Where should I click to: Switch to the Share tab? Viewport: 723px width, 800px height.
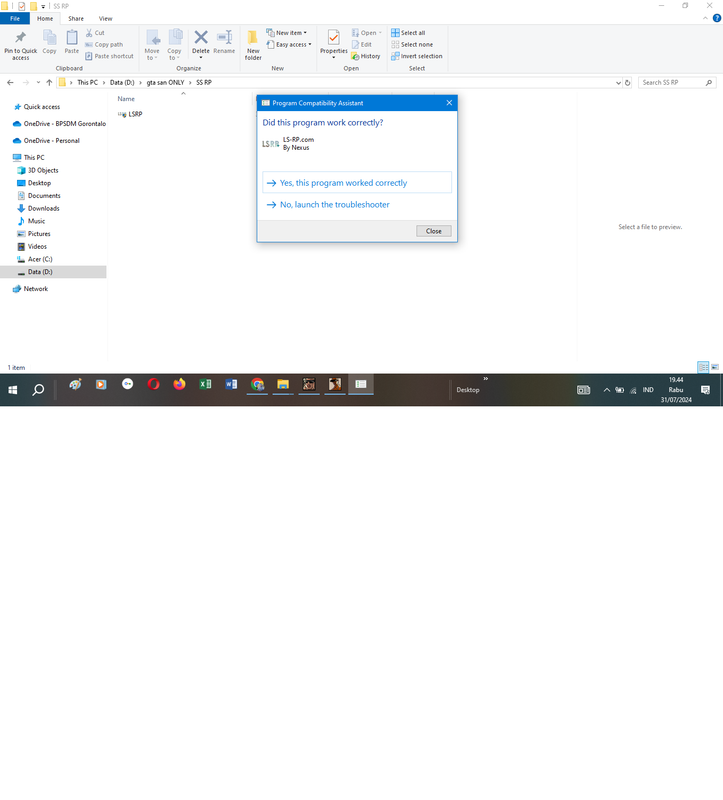pyautogui.click(x=76, y=18)
